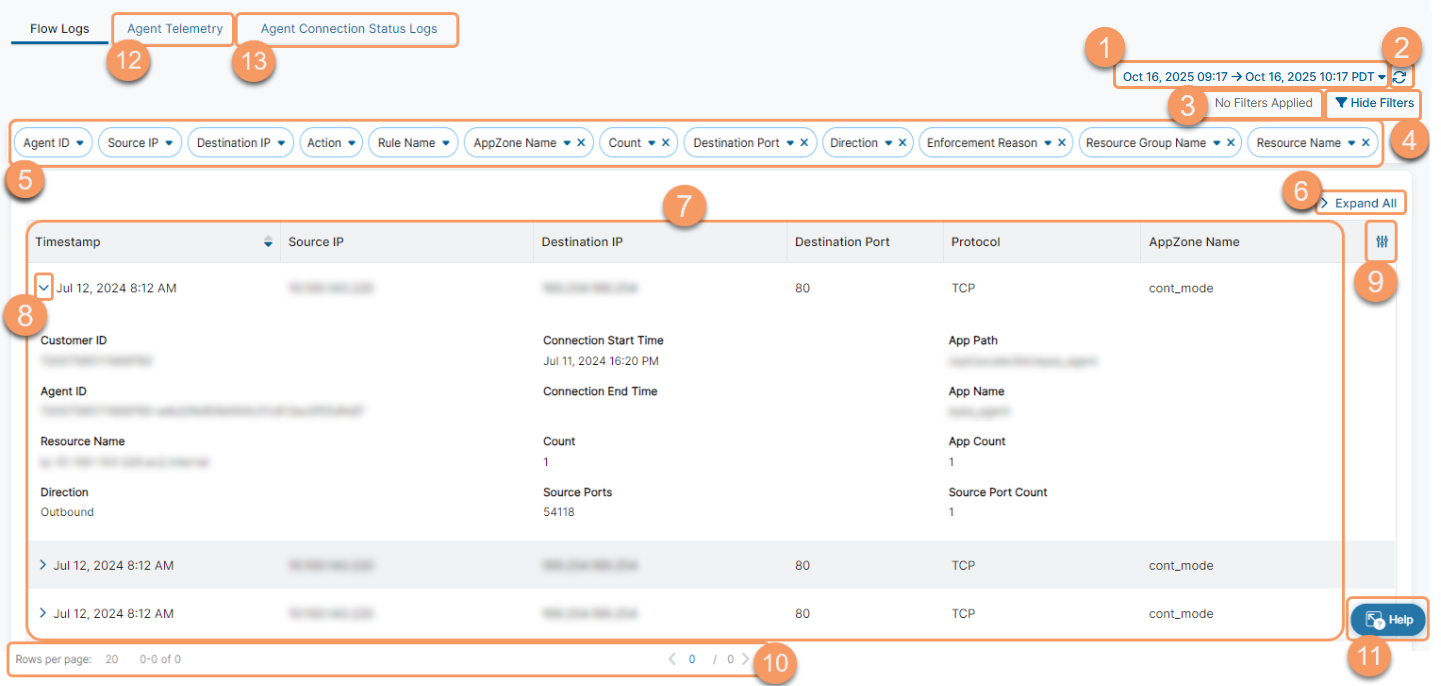
Task: Go to the next page arrow
Action: [x=745, y=659]
